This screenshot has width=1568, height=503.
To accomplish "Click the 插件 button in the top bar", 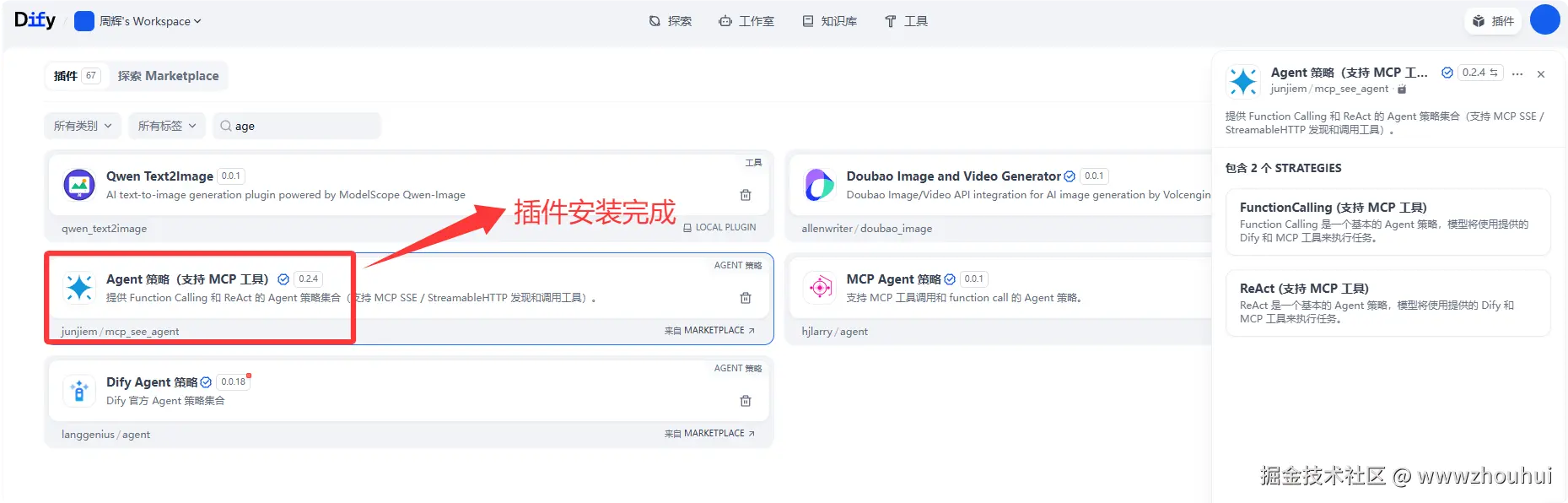I will (1493, 21).
